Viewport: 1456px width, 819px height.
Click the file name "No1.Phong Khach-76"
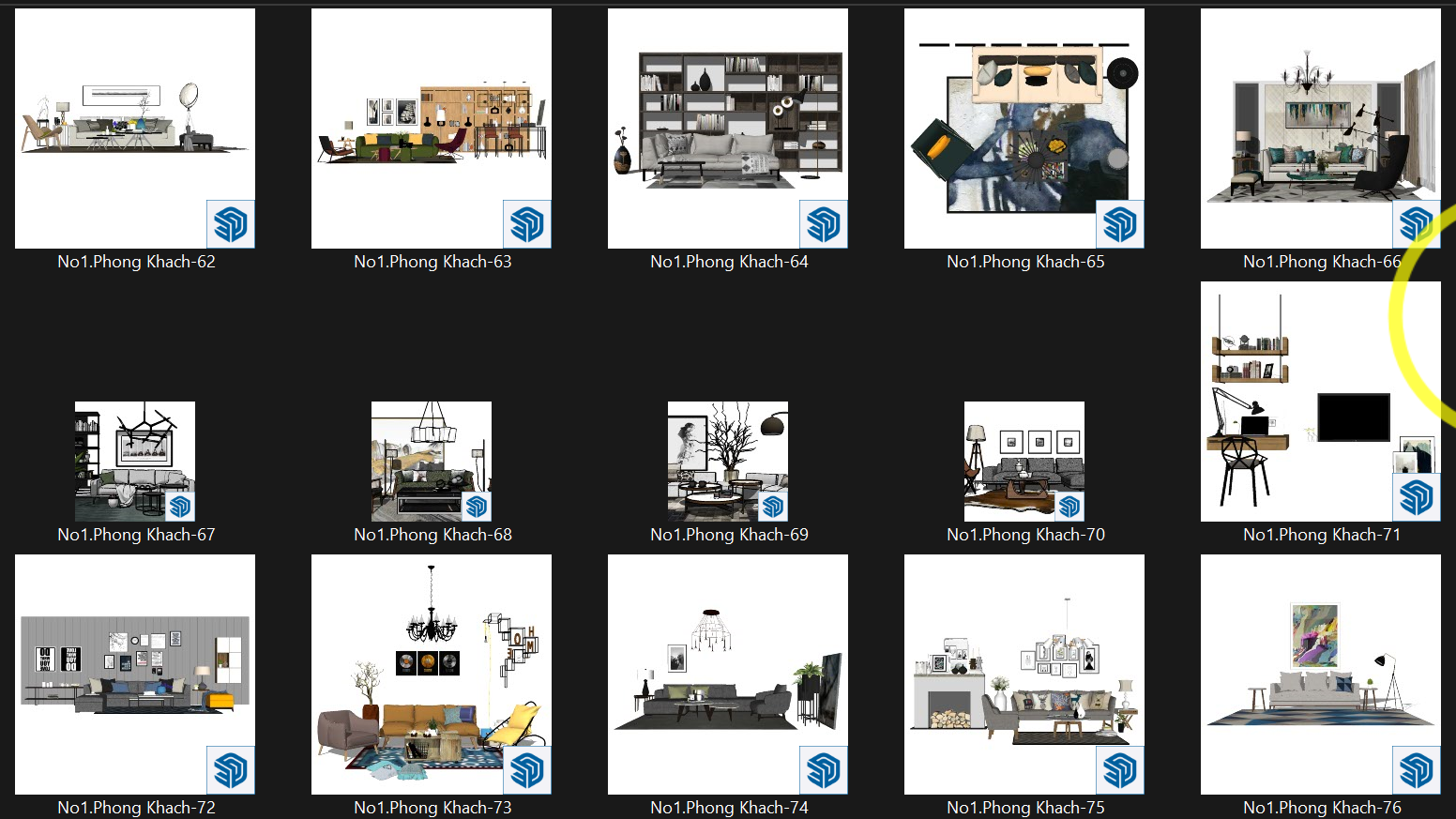(1323, 808)
